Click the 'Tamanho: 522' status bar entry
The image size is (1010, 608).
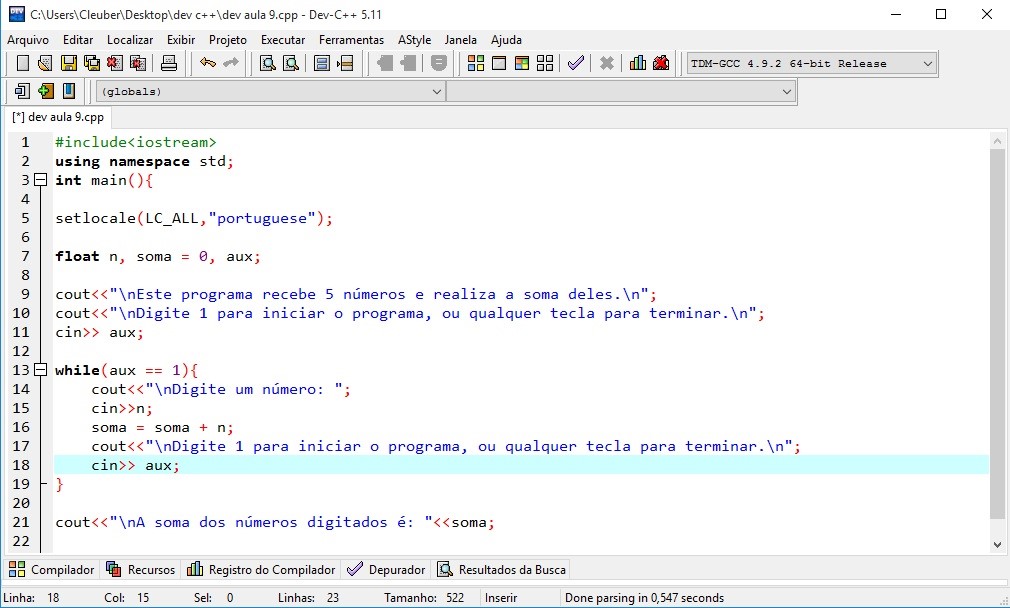(424, 598)
